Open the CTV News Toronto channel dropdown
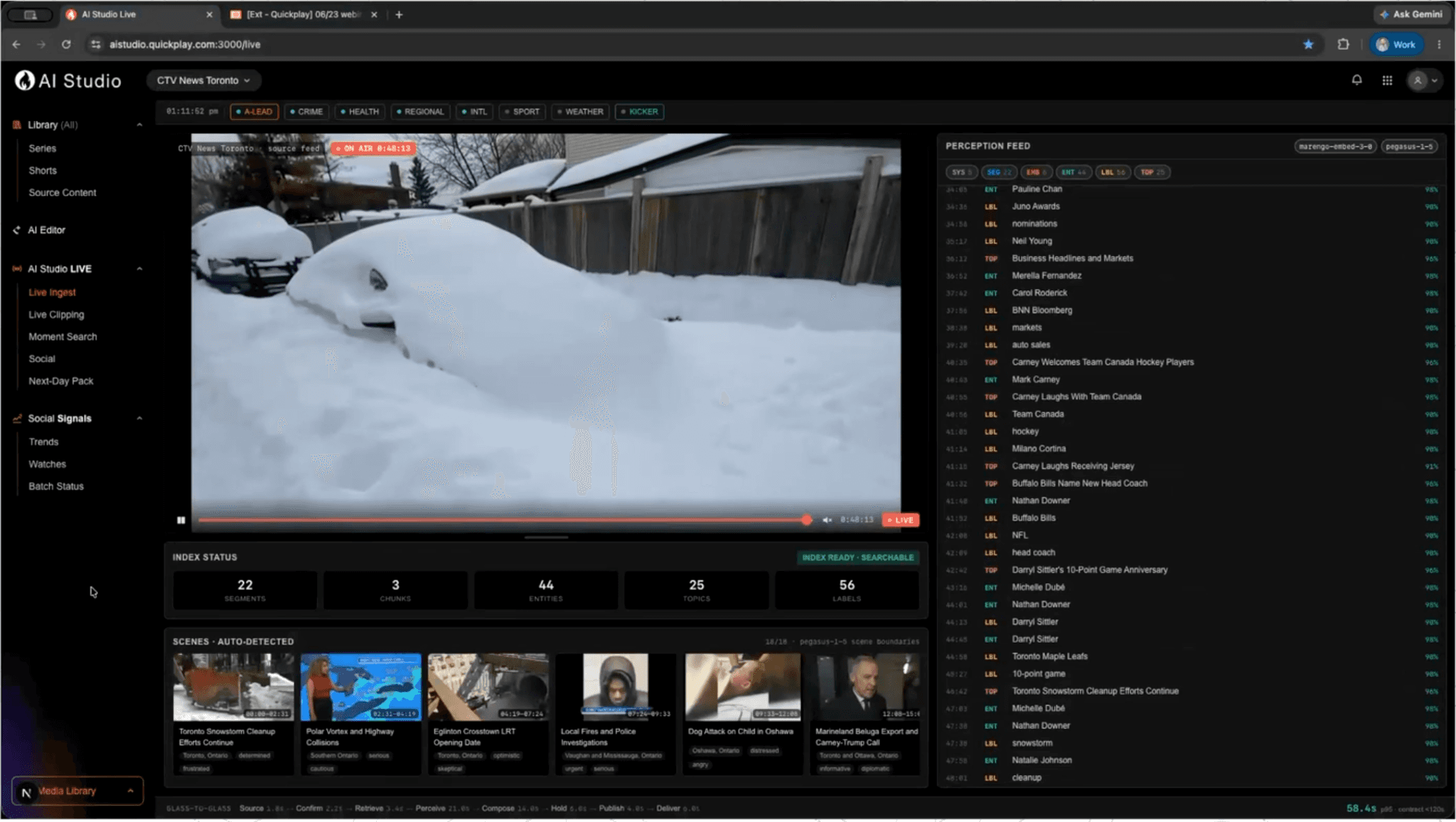 pyautogui.click(x=203, y=80)
